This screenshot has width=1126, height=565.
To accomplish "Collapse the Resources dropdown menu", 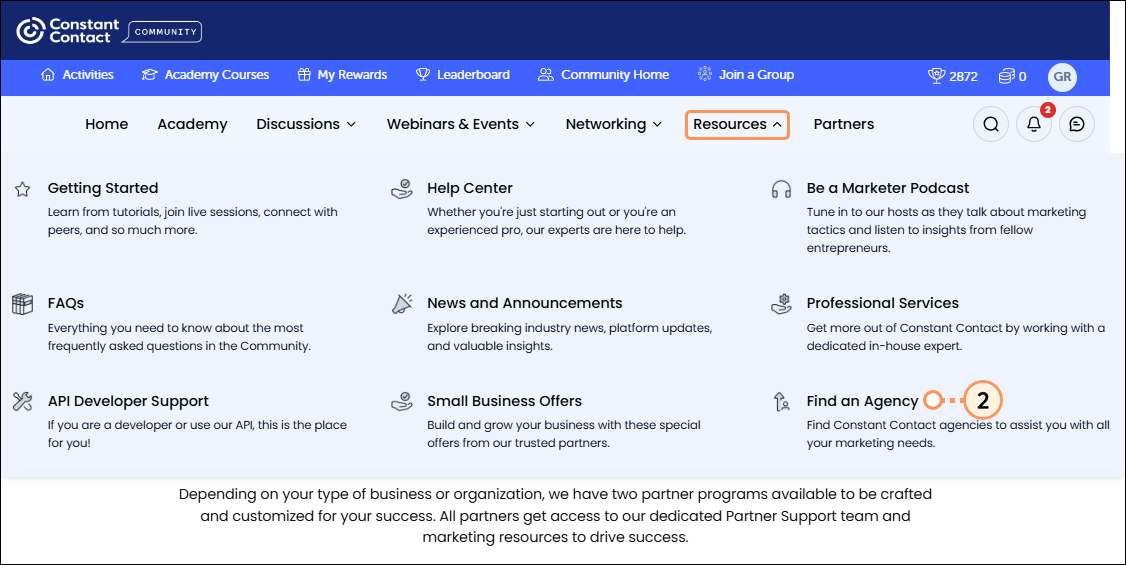I will [738, 125].
